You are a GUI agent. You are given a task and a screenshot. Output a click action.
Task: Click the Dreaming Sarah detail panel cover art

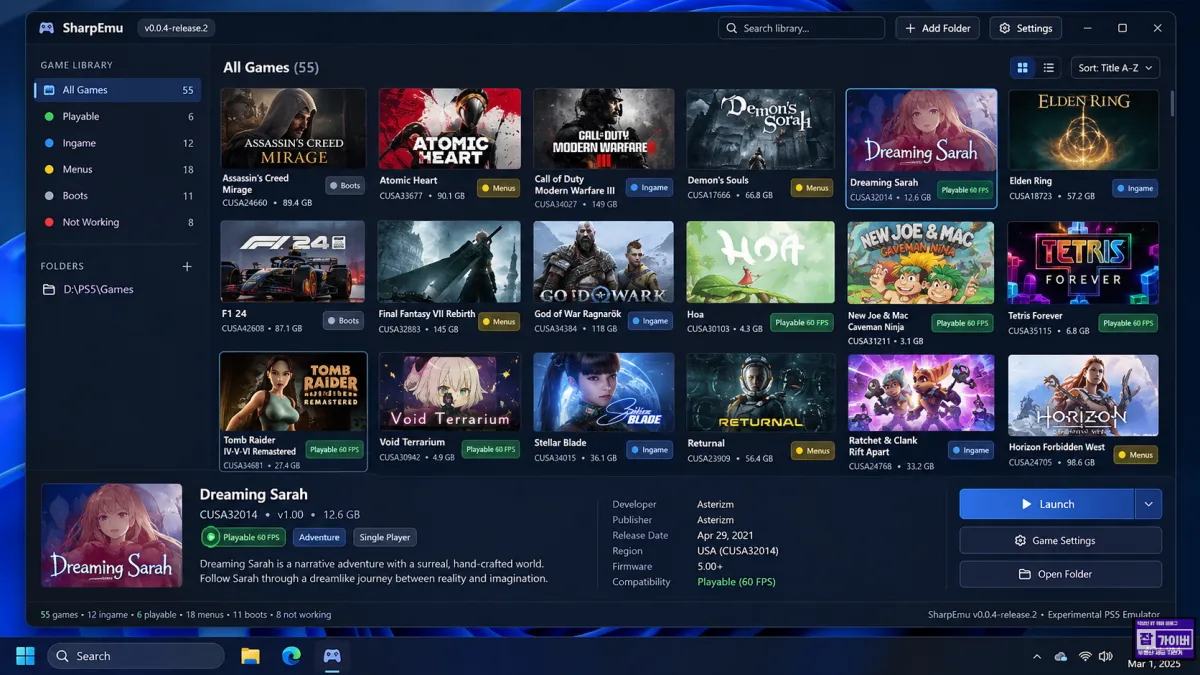click(x=111, y=535)
